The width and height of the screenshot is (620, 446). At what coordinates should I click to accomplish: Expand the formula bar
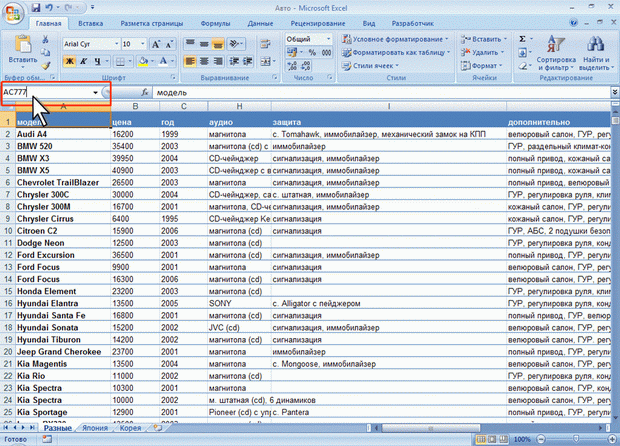[x=614, y=92]
